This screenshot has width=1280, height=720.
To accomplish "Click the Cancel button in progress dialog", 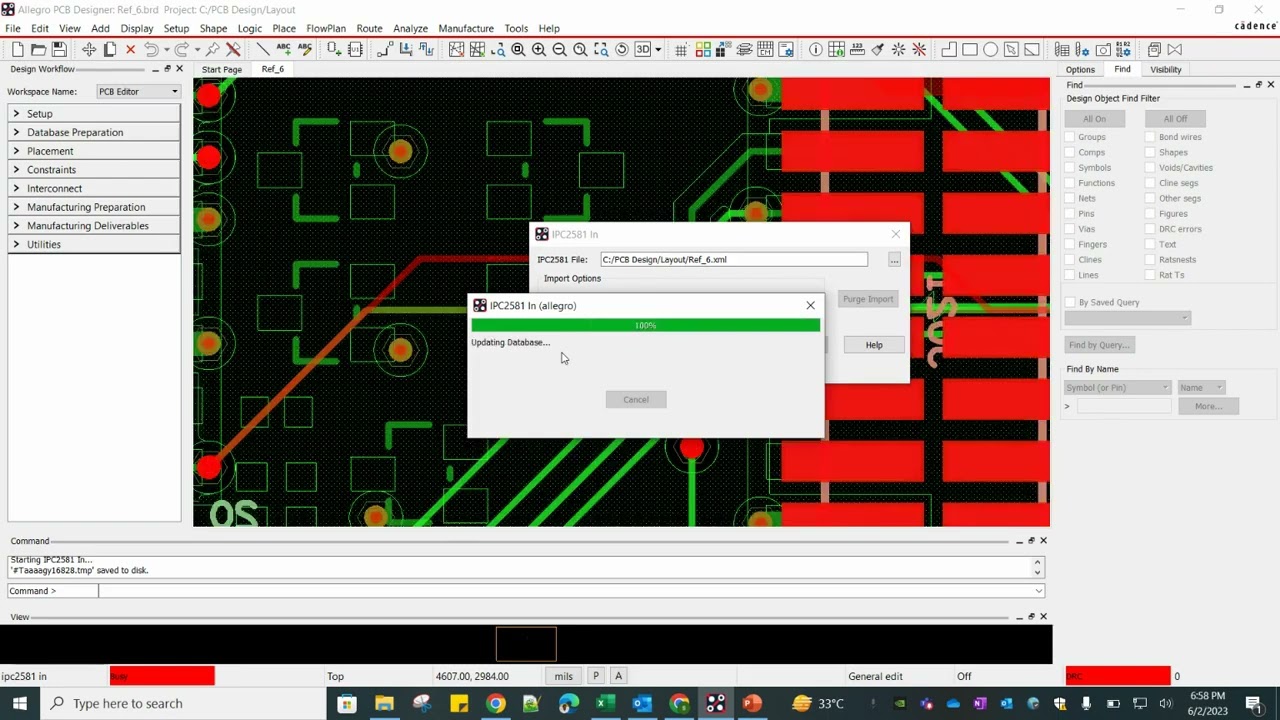I will tap(636, 399).
